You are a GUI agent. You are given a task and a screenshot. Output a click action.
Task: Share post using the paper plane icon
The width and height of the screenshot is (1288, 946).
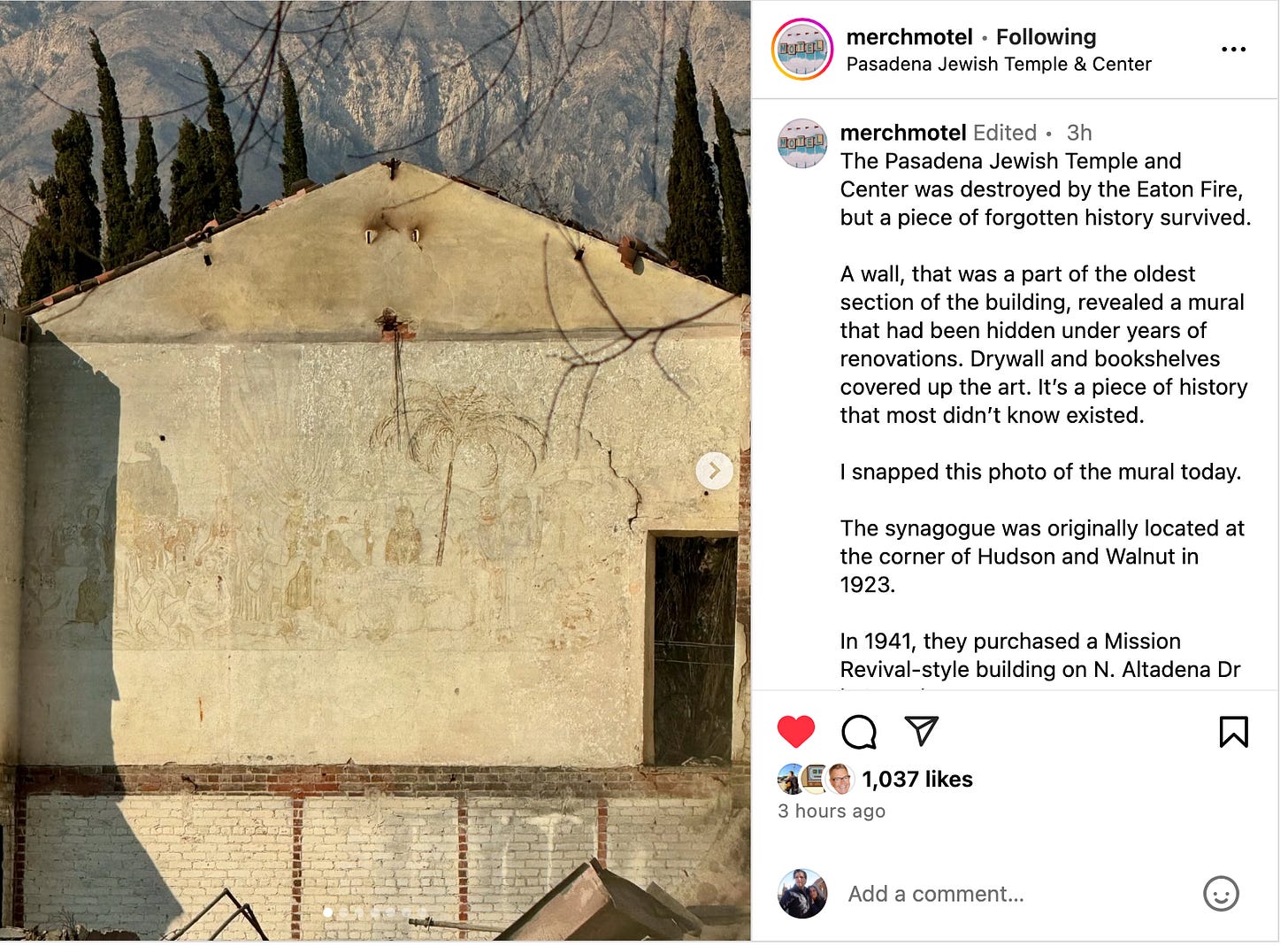(x=921, y=731)
